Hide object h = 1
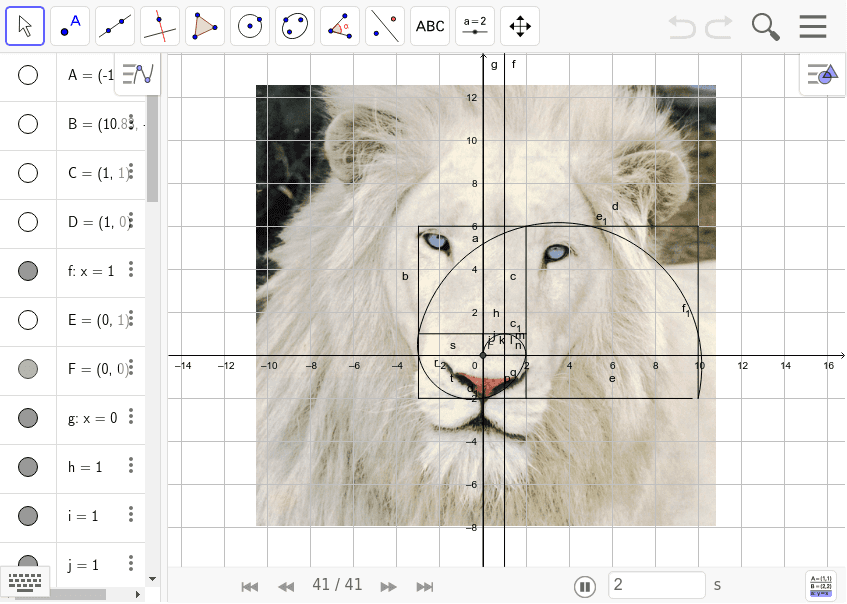This screenshot has height=604, width=847. pos(28,467)
